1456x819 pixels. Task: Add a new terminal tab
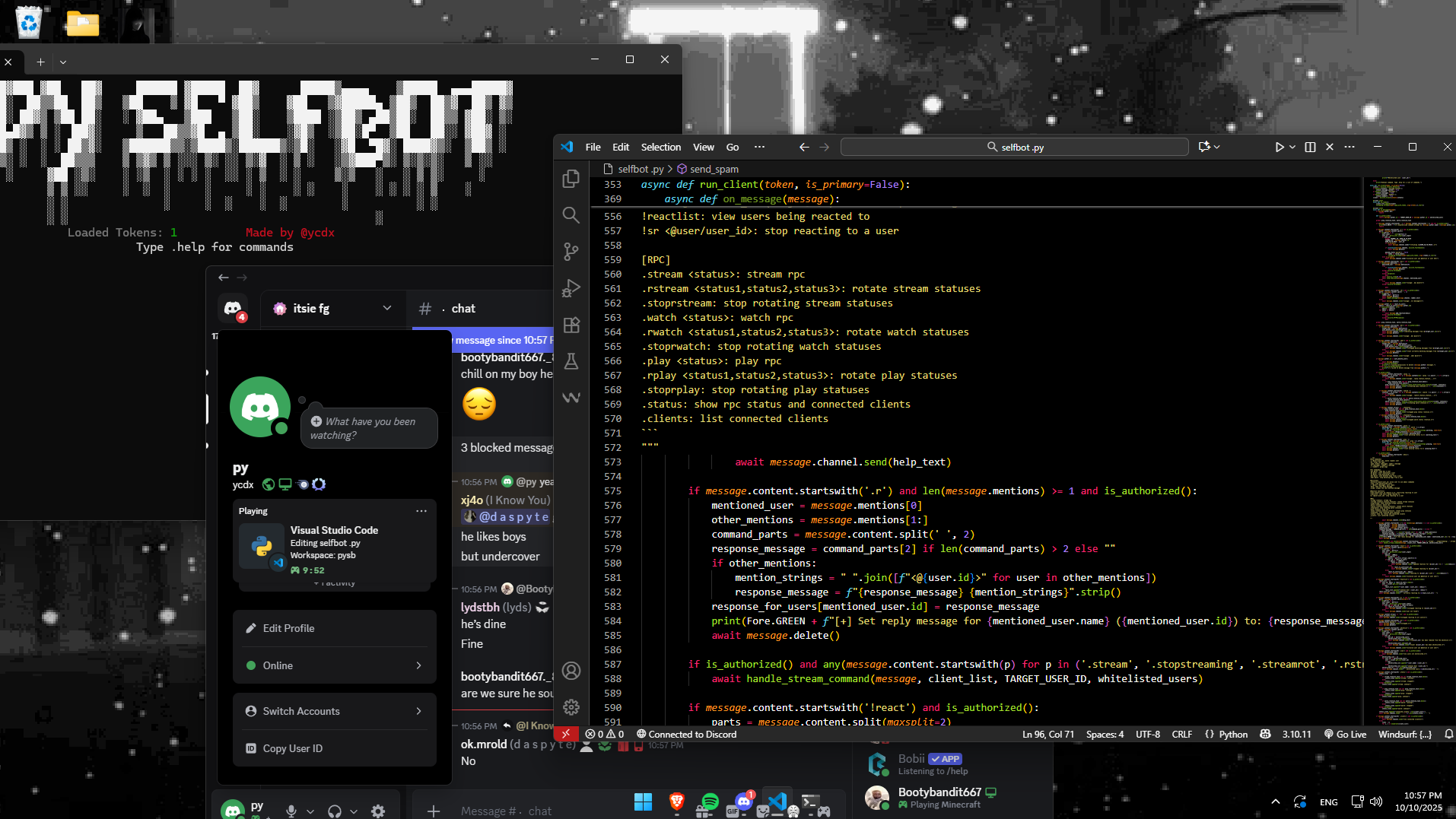point(40,62)
